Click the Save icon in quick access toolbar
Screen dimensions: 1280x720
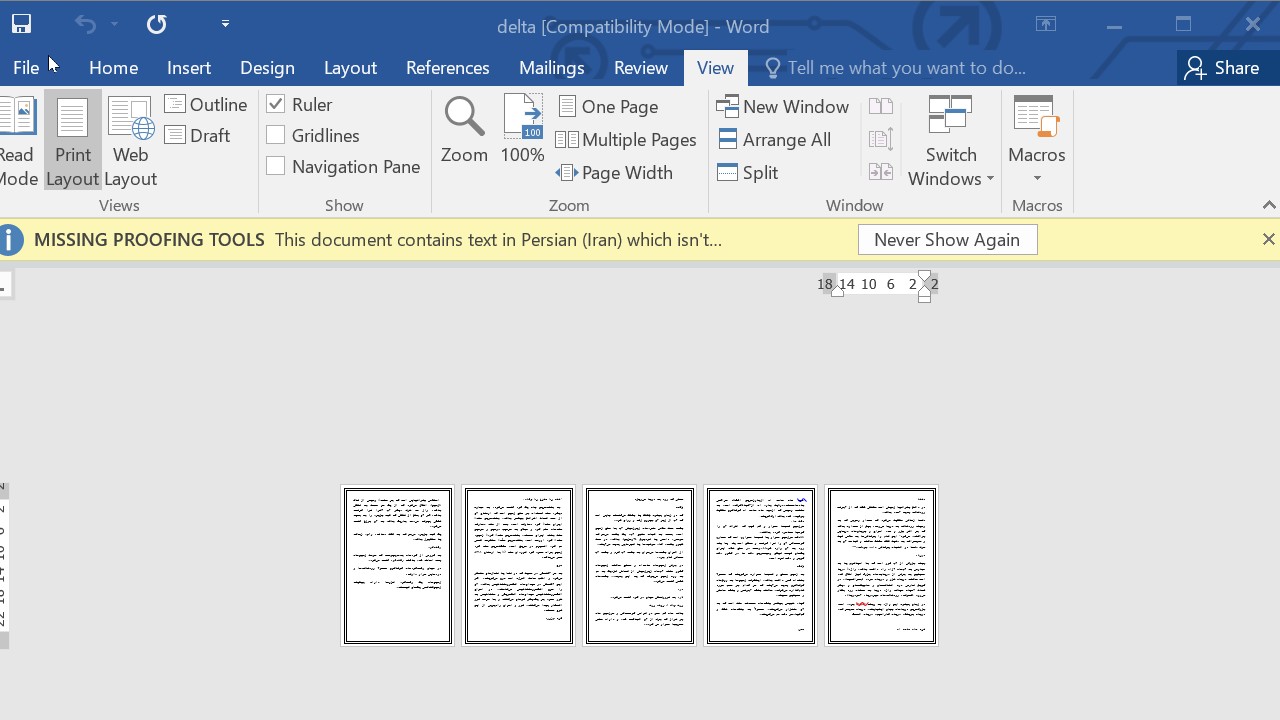[x=20, y=24]
